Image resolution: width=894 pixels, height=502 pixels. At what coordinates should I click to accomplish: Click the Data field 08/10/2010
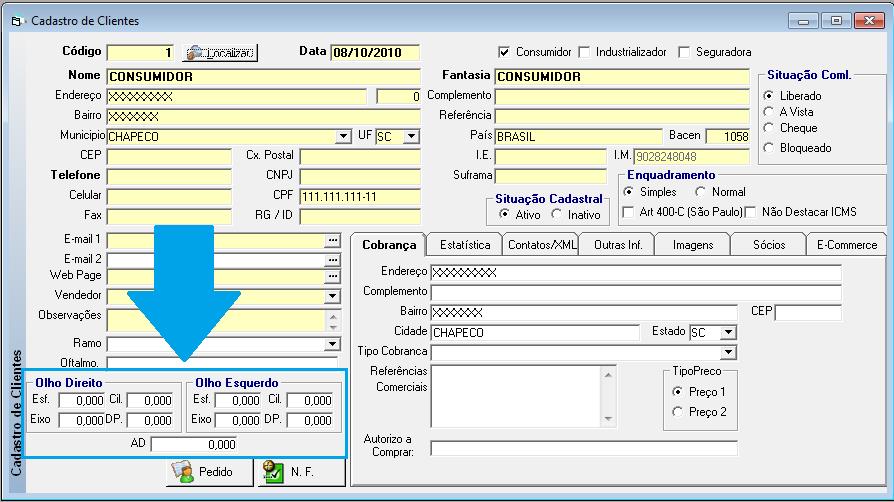375,52
